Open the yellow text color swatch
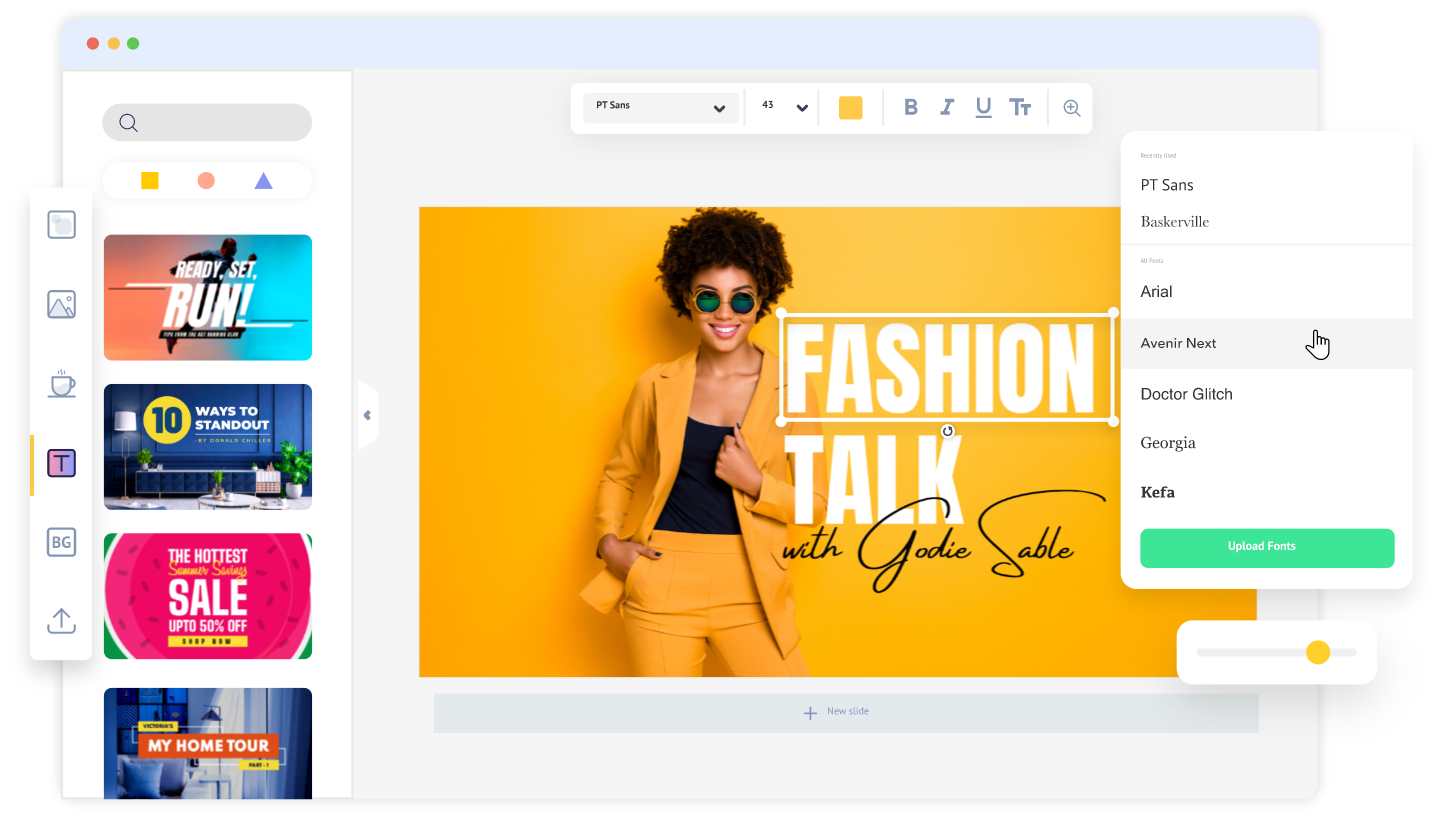The height and width of the screenshot is (818, 1443). (850, 108)
